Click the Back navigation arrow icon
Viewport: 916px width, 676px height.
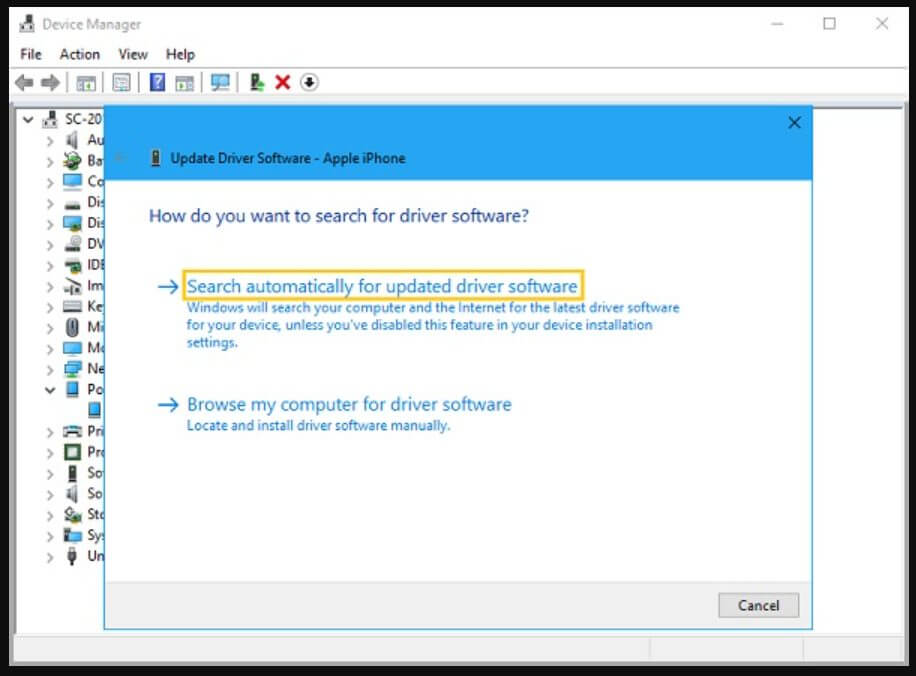pyautogui.click(x=24, y=82)
